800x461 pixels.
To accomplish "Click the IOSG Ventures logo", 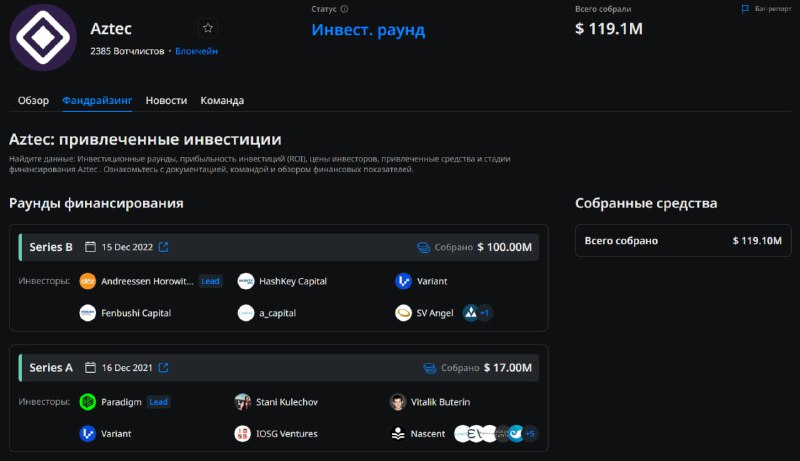I will 243,433.
